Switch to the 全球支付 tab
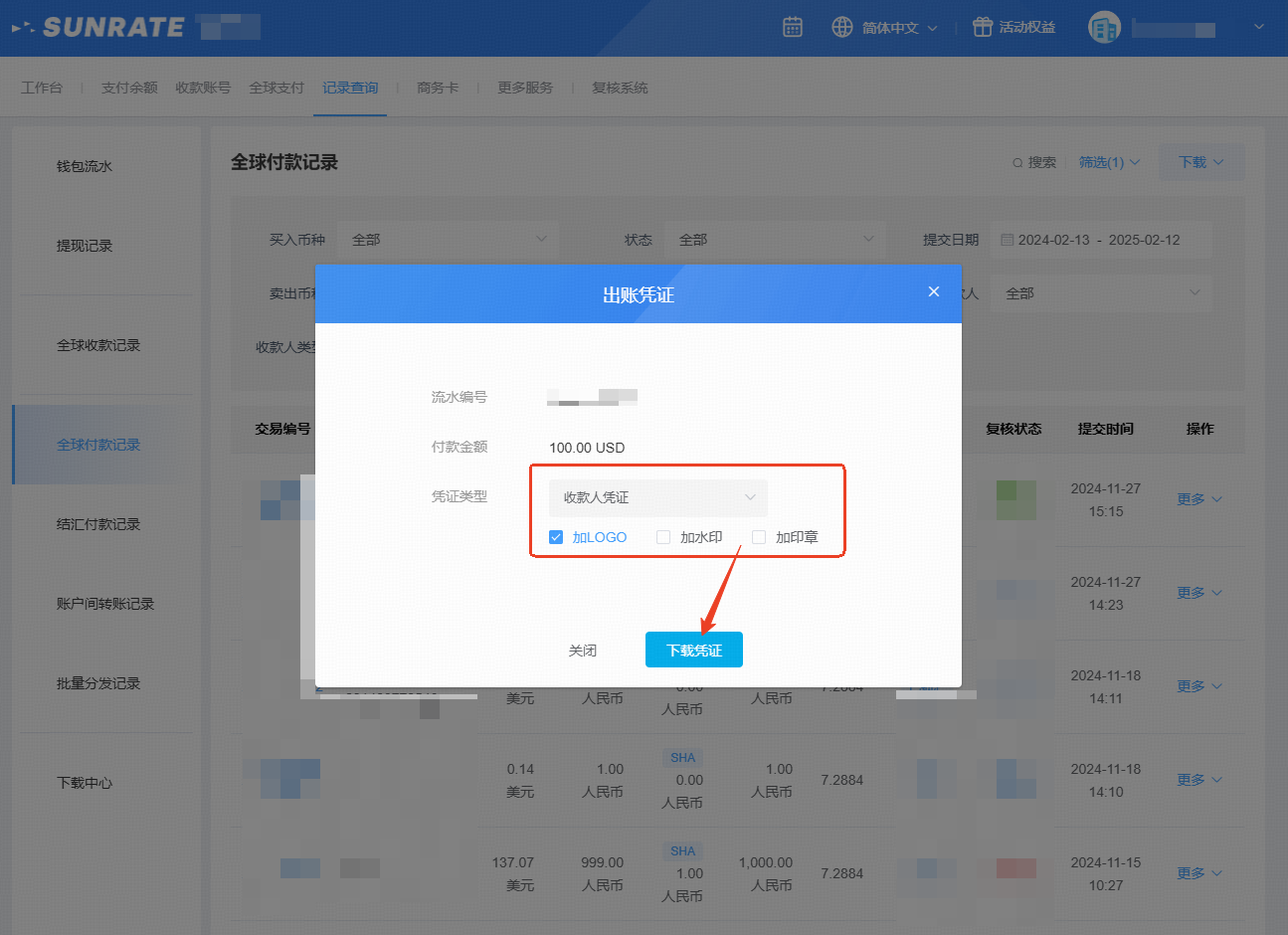The width and height of the screenshot is (1288, 935). coord(276,88)
